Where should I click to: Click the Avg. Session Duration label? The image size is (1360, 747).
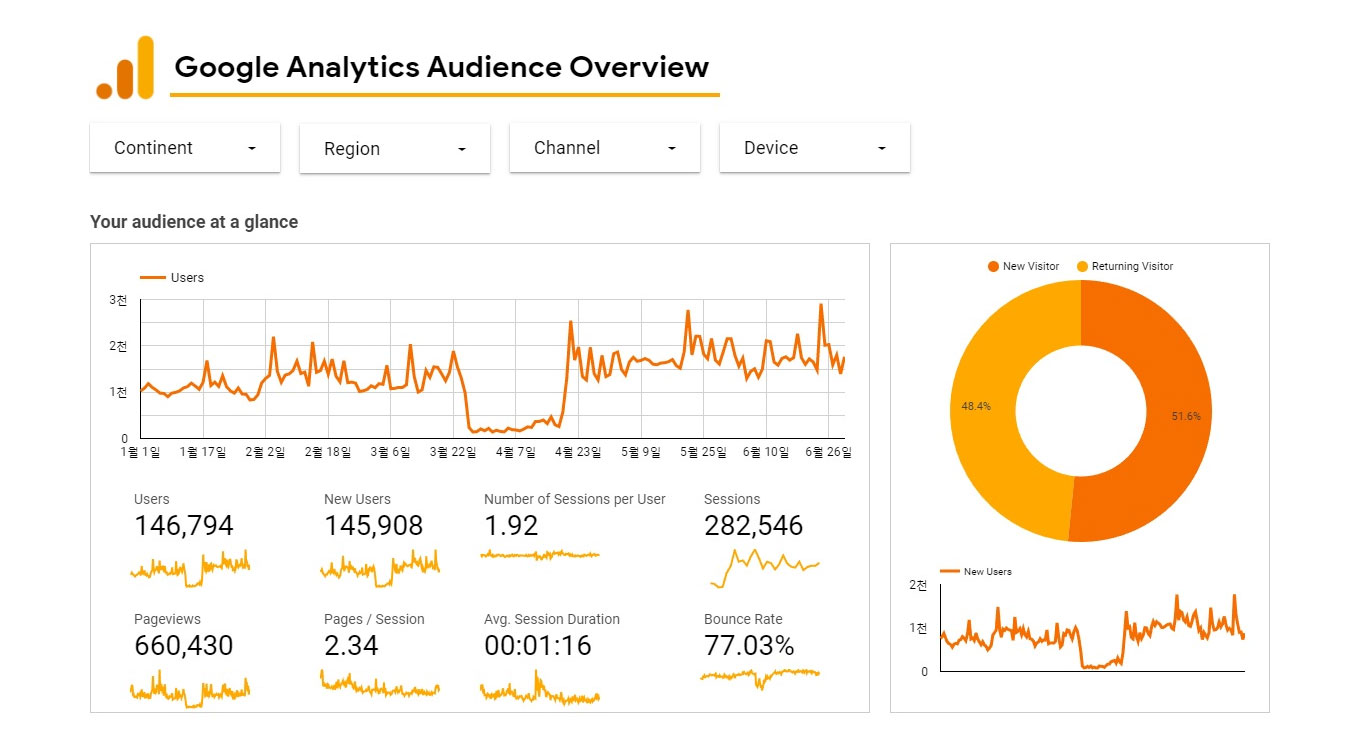552,619
